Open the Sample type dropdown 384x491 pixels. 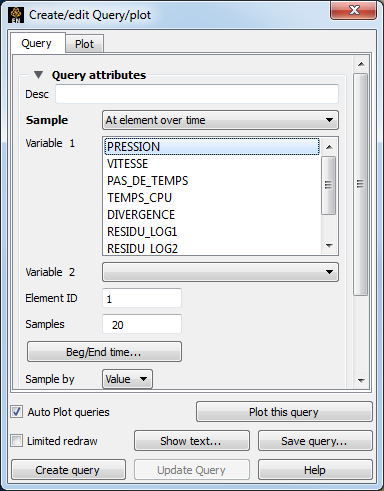click(x=220, y=120)
